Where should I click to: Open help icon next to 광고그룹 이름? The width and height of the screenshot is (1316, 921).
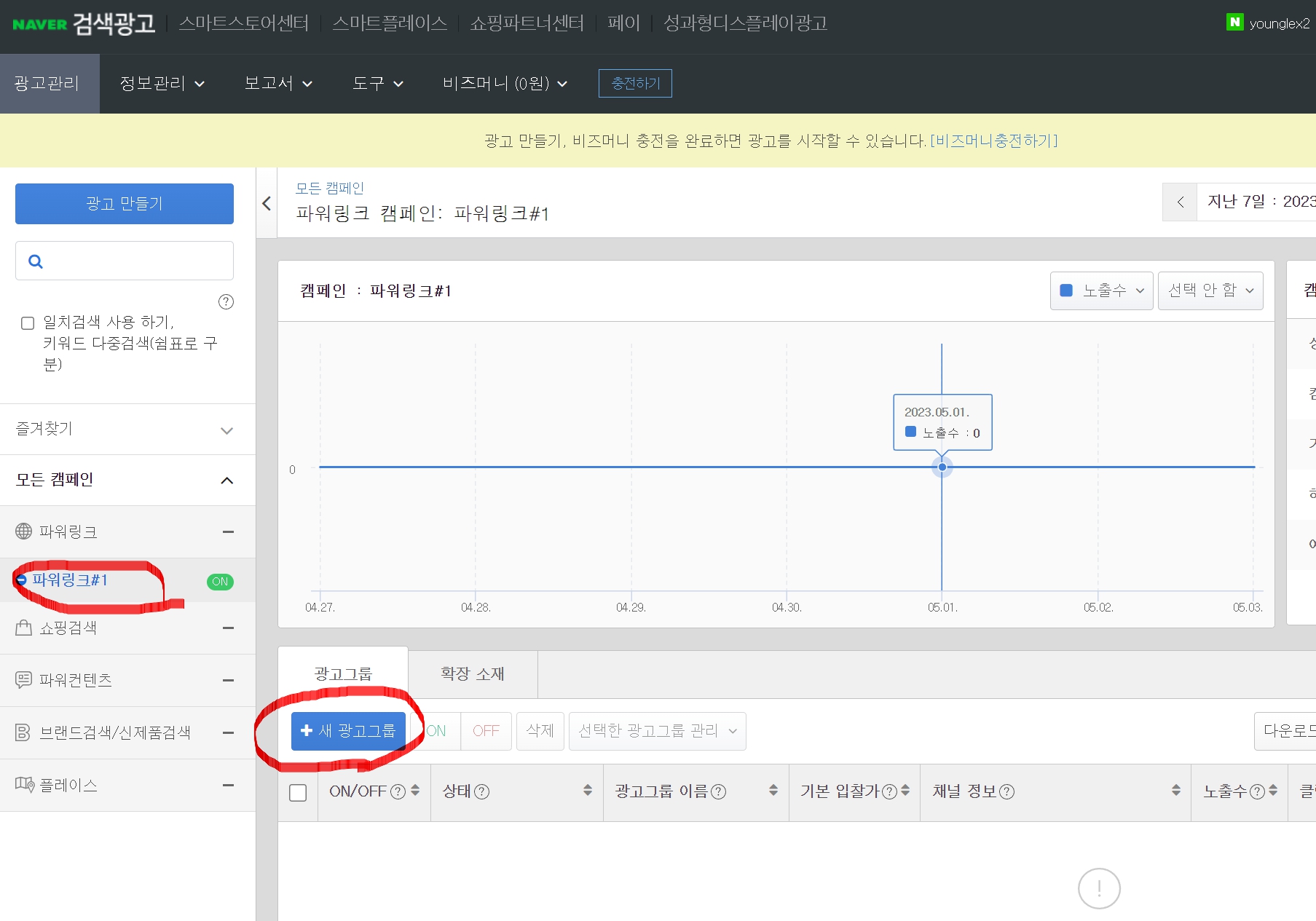point(718,791)
